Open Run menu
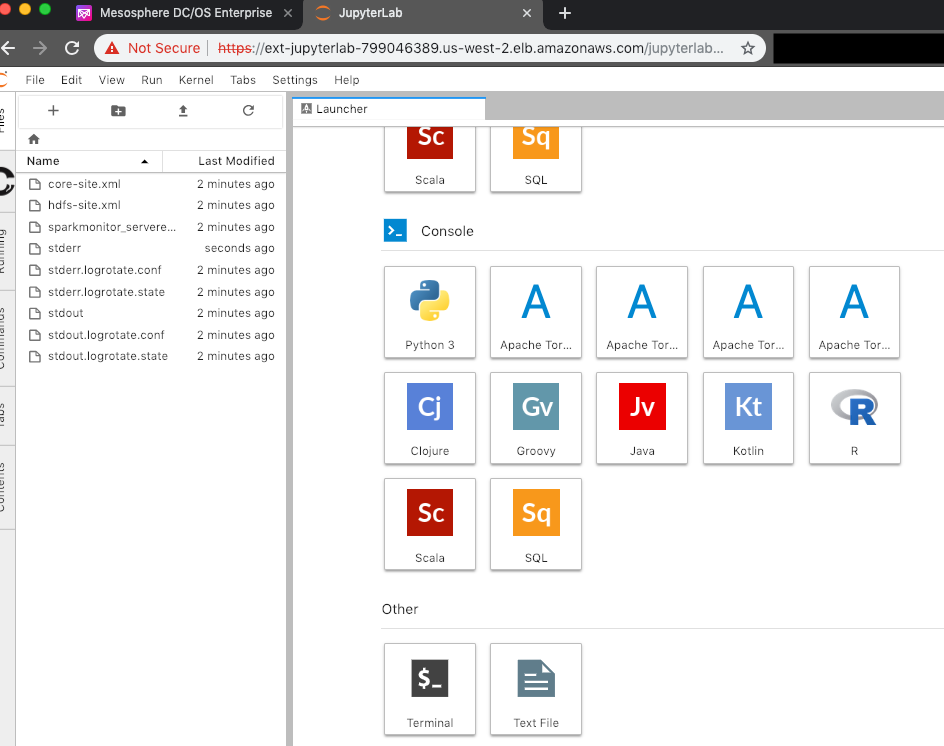944x746 pixels. pyautogui.click(x=152, y=80)
